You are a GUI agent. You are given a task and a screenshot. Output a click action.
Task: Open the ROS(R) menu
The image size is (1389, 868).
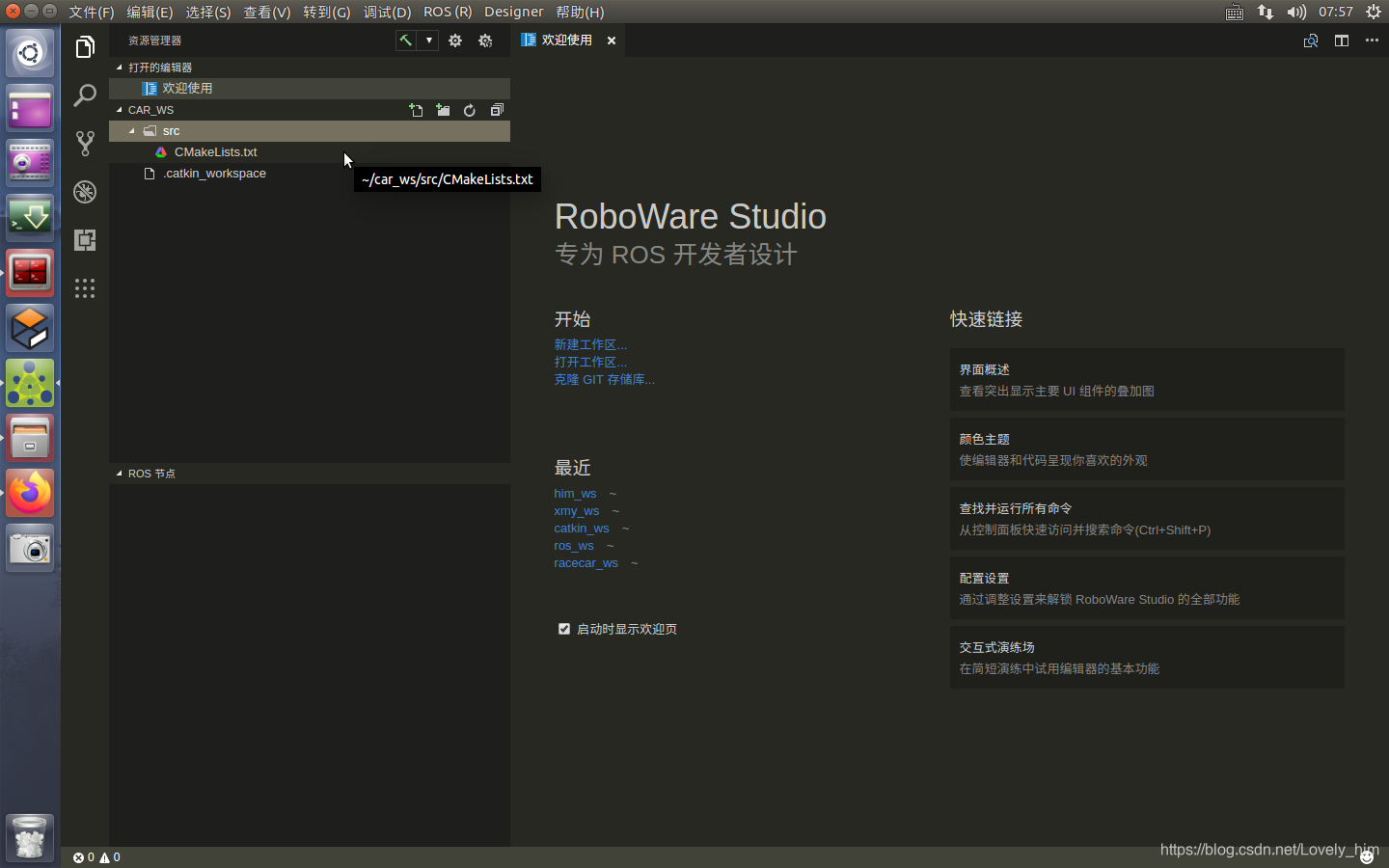pyautogui.click(x=448, y=12)
